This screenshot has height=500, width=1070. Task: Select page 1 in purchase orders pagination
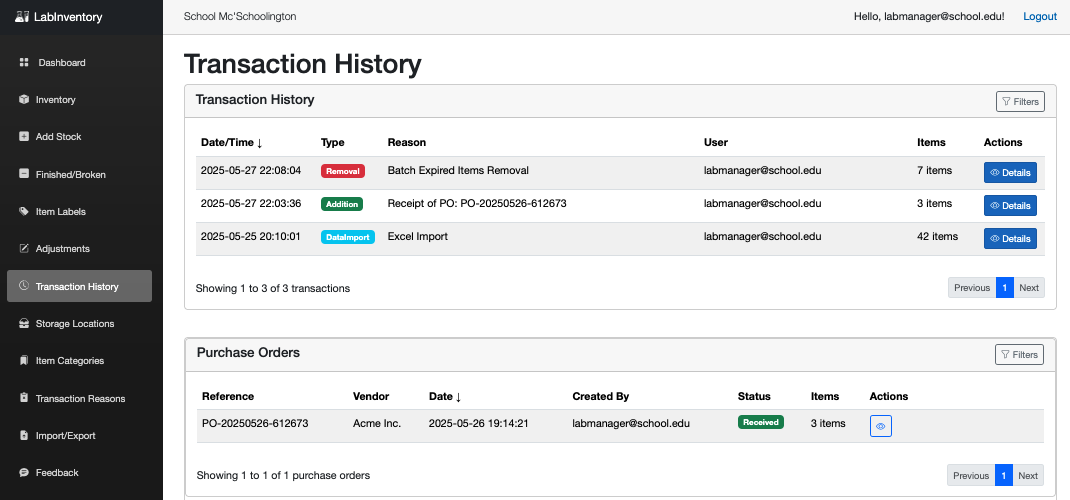click(1004, 475)
